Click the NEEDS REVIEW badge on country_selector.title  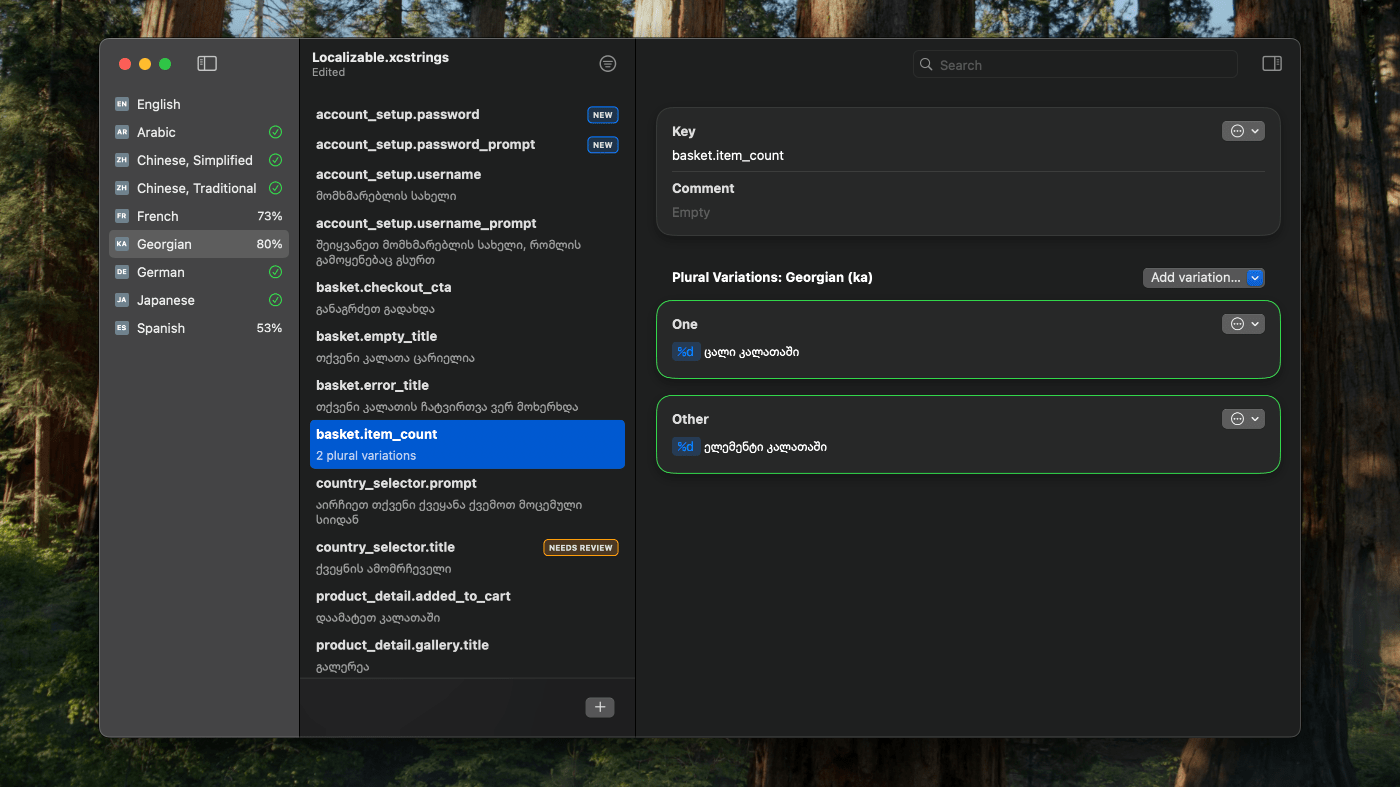pyautogui.click(x=580, y=548)
